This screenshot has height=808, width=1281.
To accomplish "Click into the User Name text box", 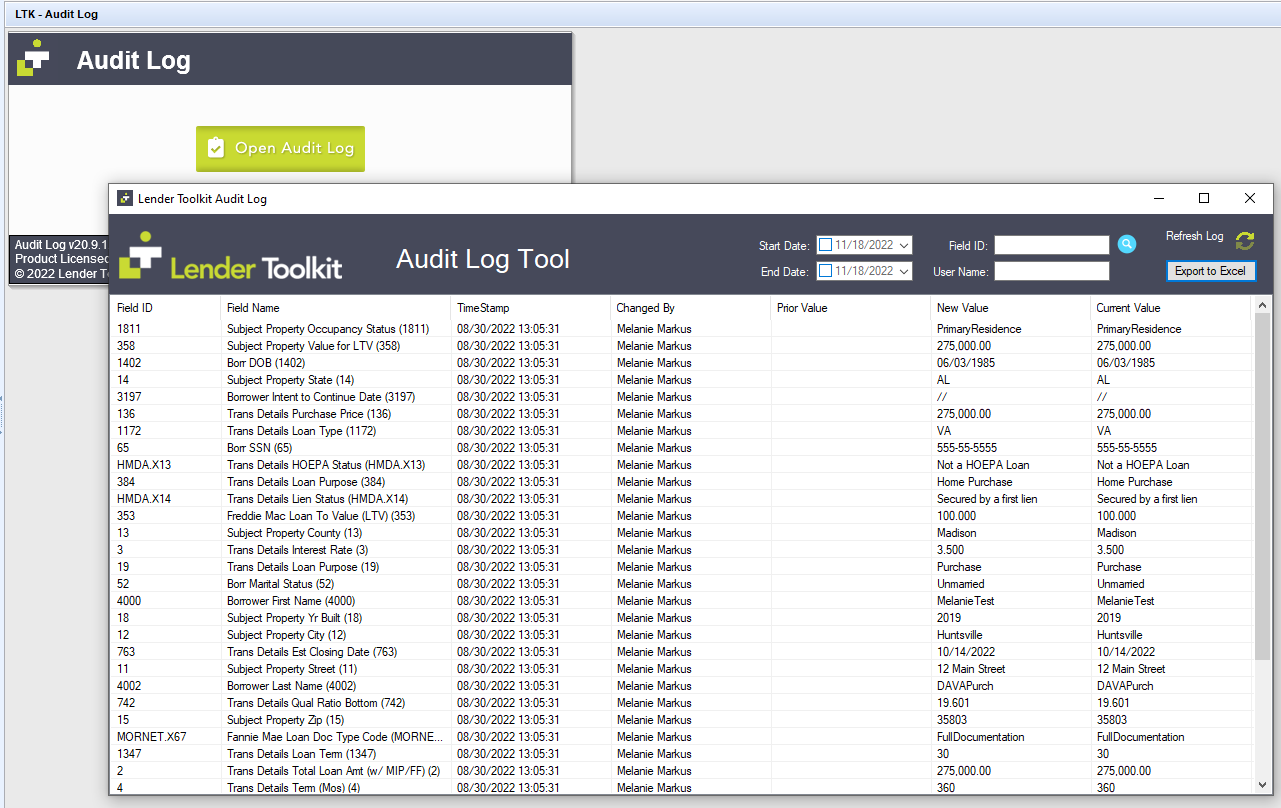I will (x=1051, y=271).
